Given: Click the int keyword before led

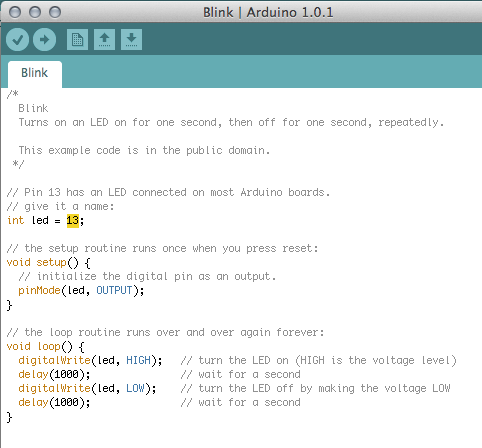Looking at the screenshot, I should coord(16,220).
